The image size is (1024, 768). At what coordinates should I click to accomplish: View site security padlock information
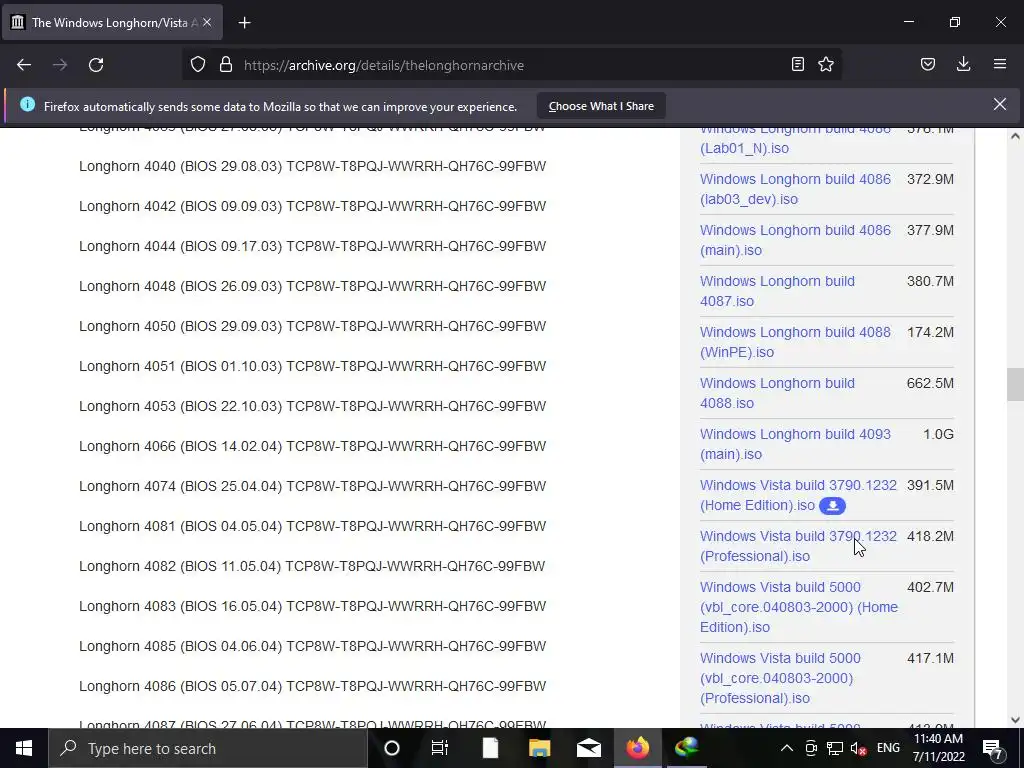[226, 65]
